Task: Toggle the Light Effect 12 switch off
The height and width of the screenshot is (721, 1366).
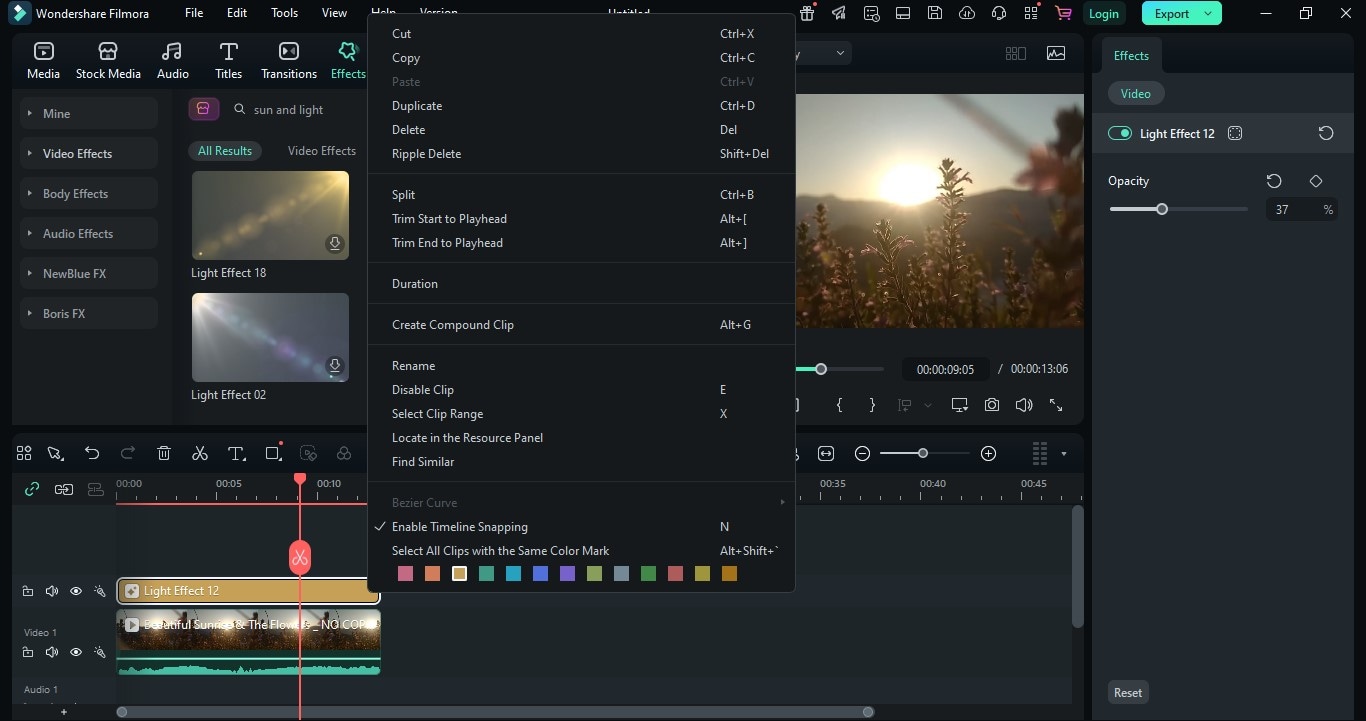Action: (x=1120, y=133)
